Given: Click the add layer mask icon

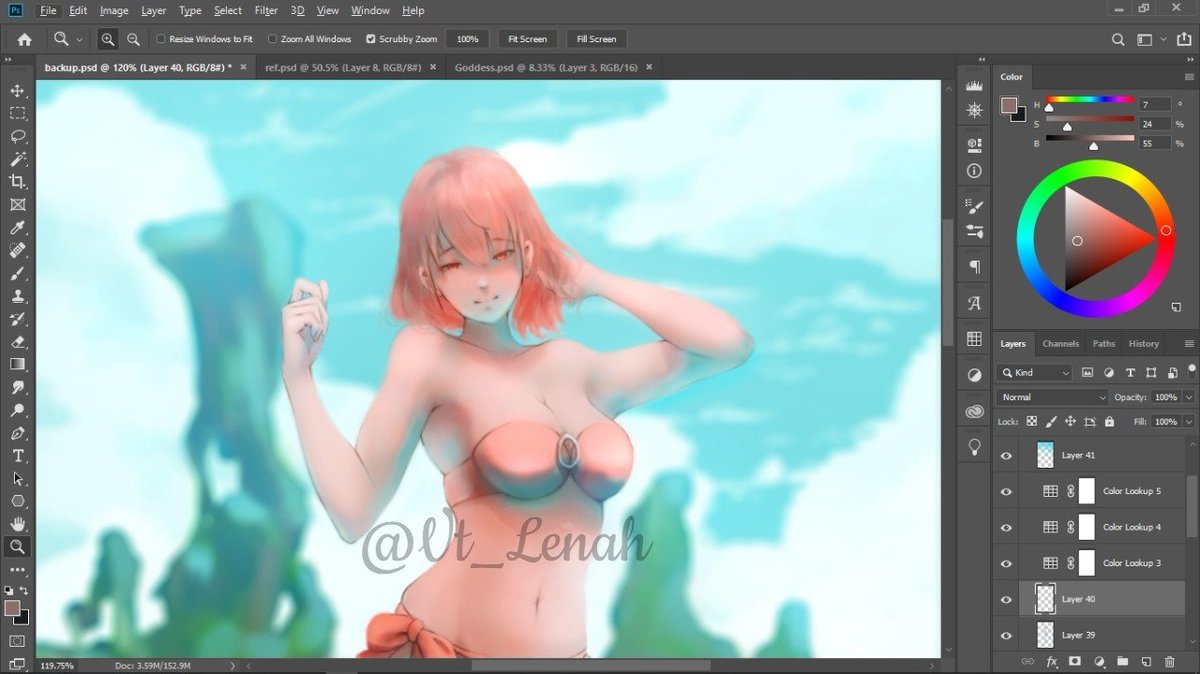Looking at the screenshot, I should point(1075,662).
